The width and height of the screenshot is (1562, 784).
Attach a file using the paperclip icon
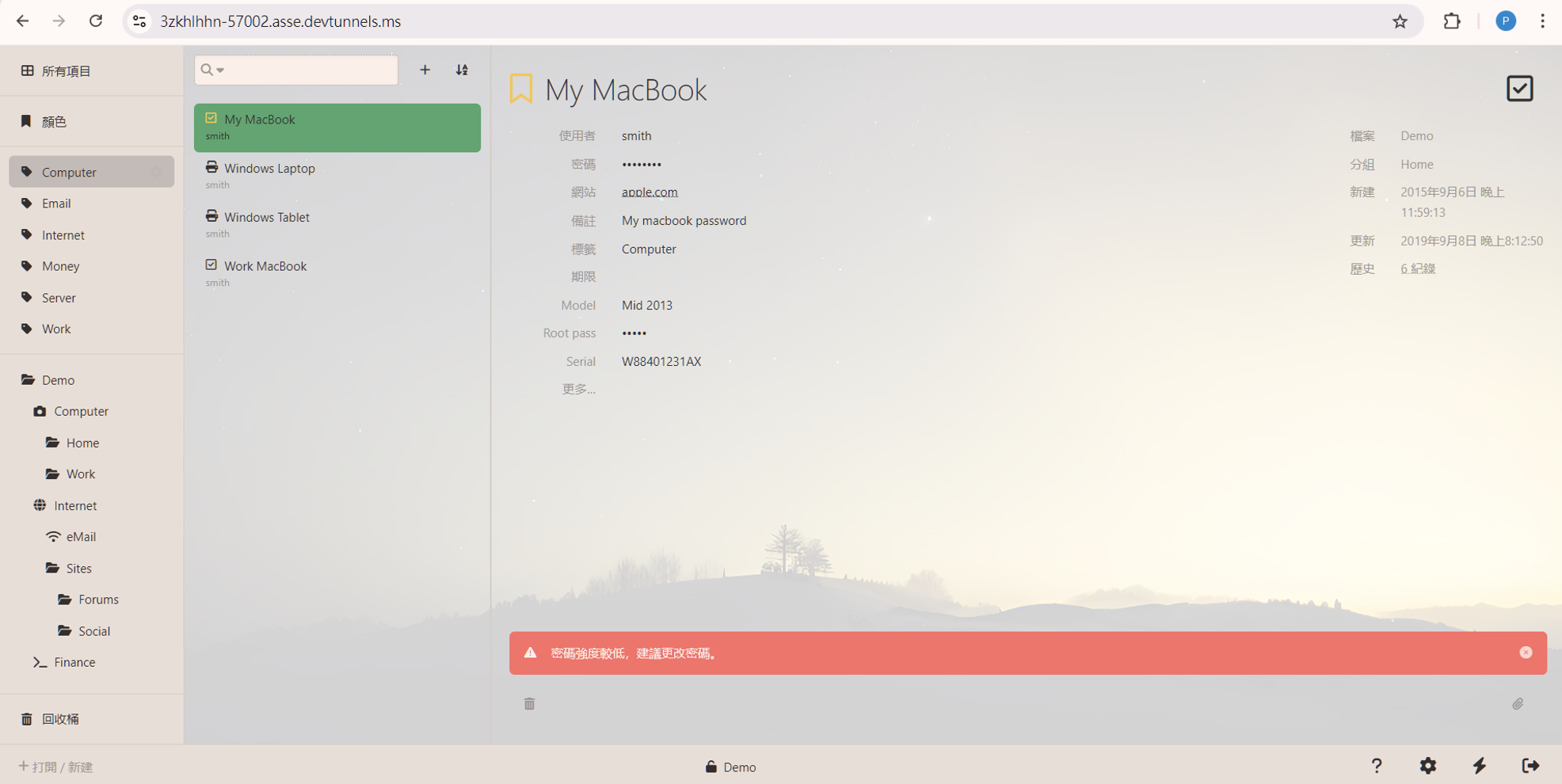coord(1518,704)
